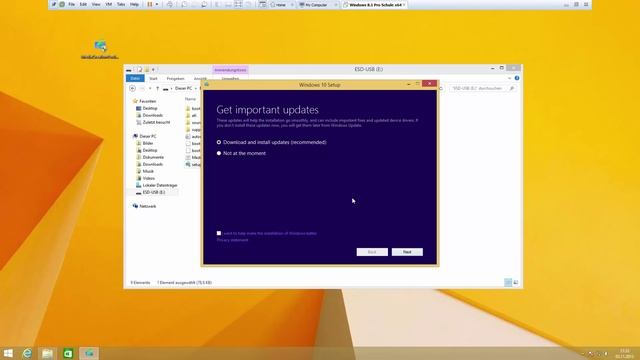
Task: Click Properties icon in Explorer quick access toolbar
Action: 140,69
